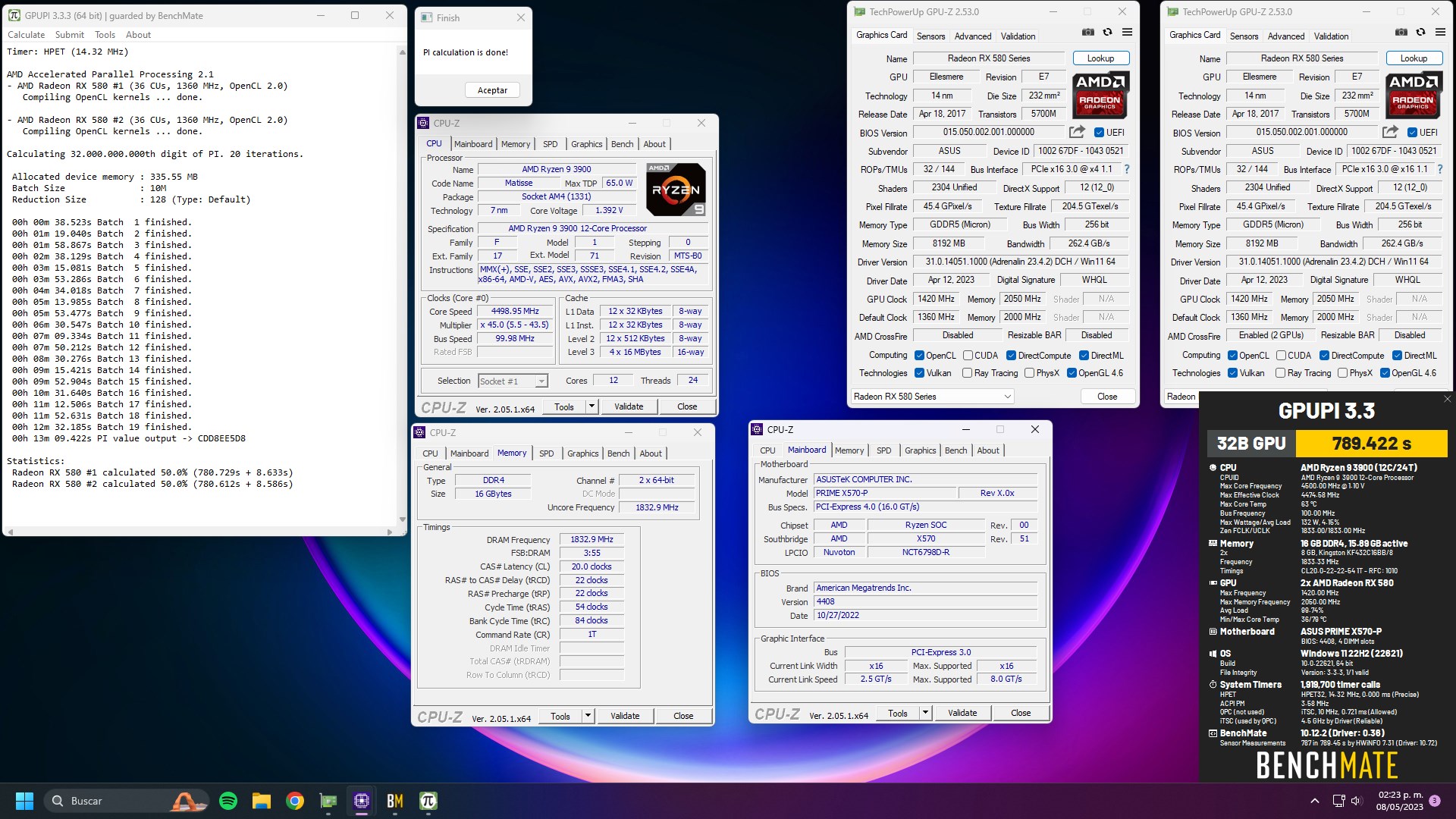Toggle the UEFI checkbox in left GPU-Z
1456x819 pixels.
click(x=1099, y=133)
